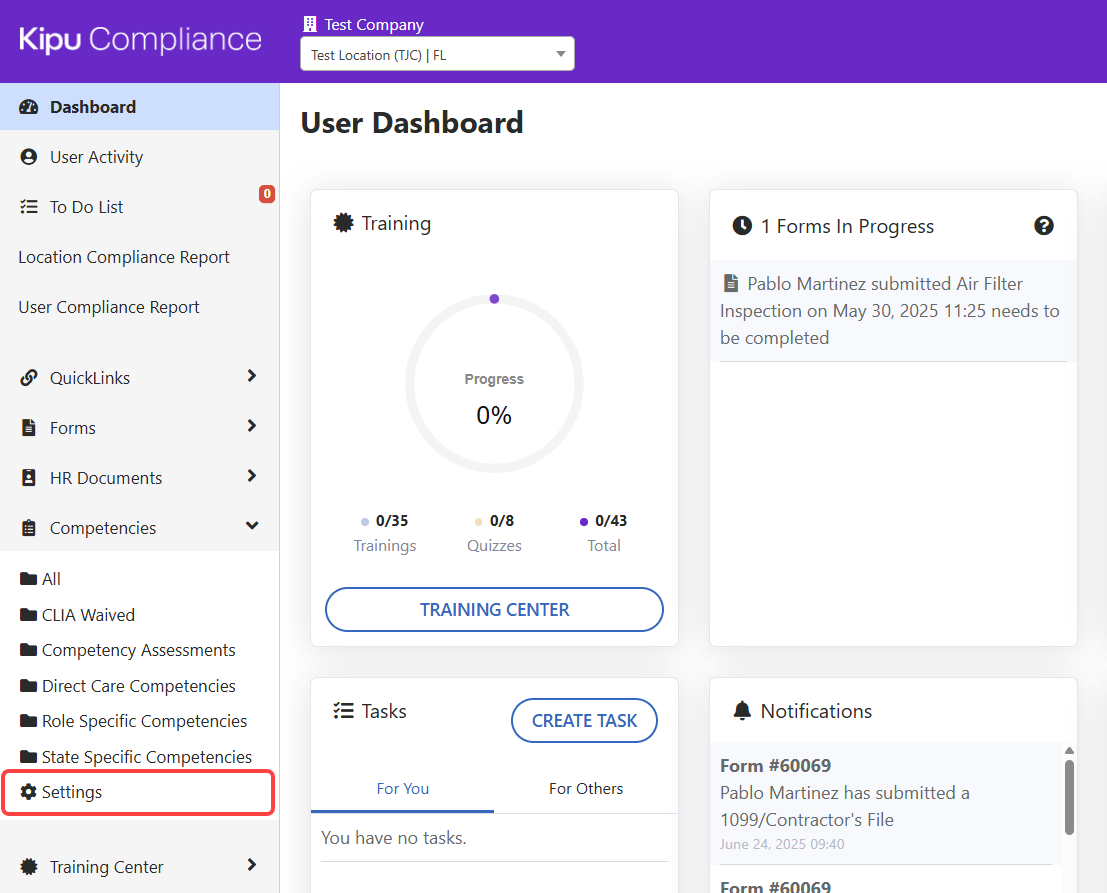Expand the QuickLinks menu chevron
The width and height of the screenshot is (1107, 893).
pyautogui.click(x=252, y=376)
